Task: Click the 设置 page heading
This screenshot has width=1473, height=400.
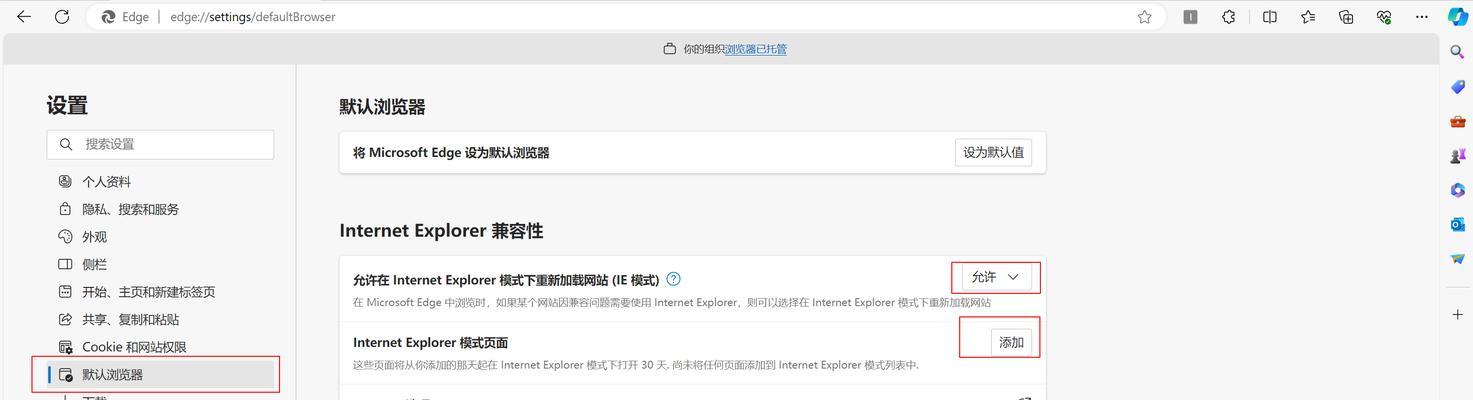Action: pyautogui.click(x=67, y=105)
